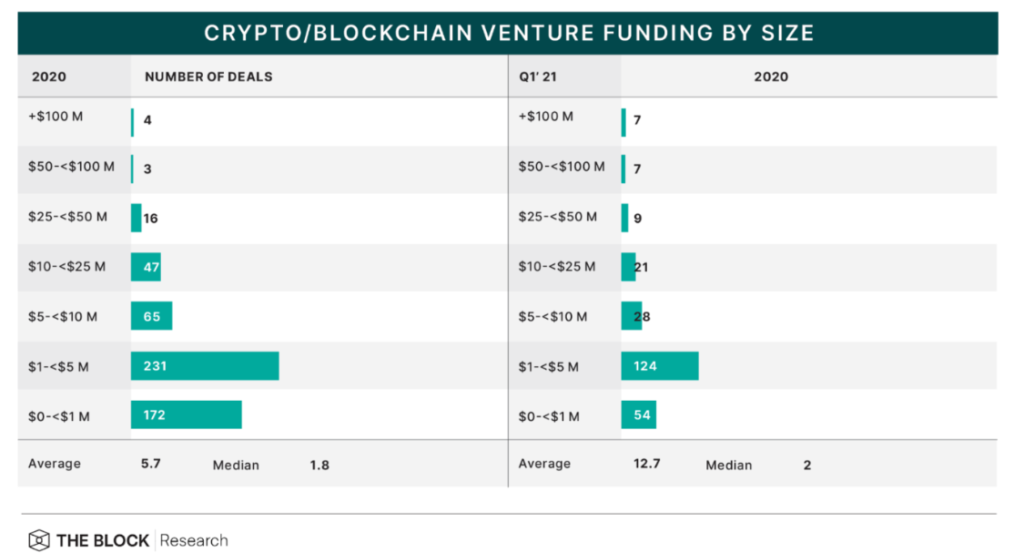The image size is (1024, 553).
Task: Click the 2020 median value 1.8
Action: [319, 464]
